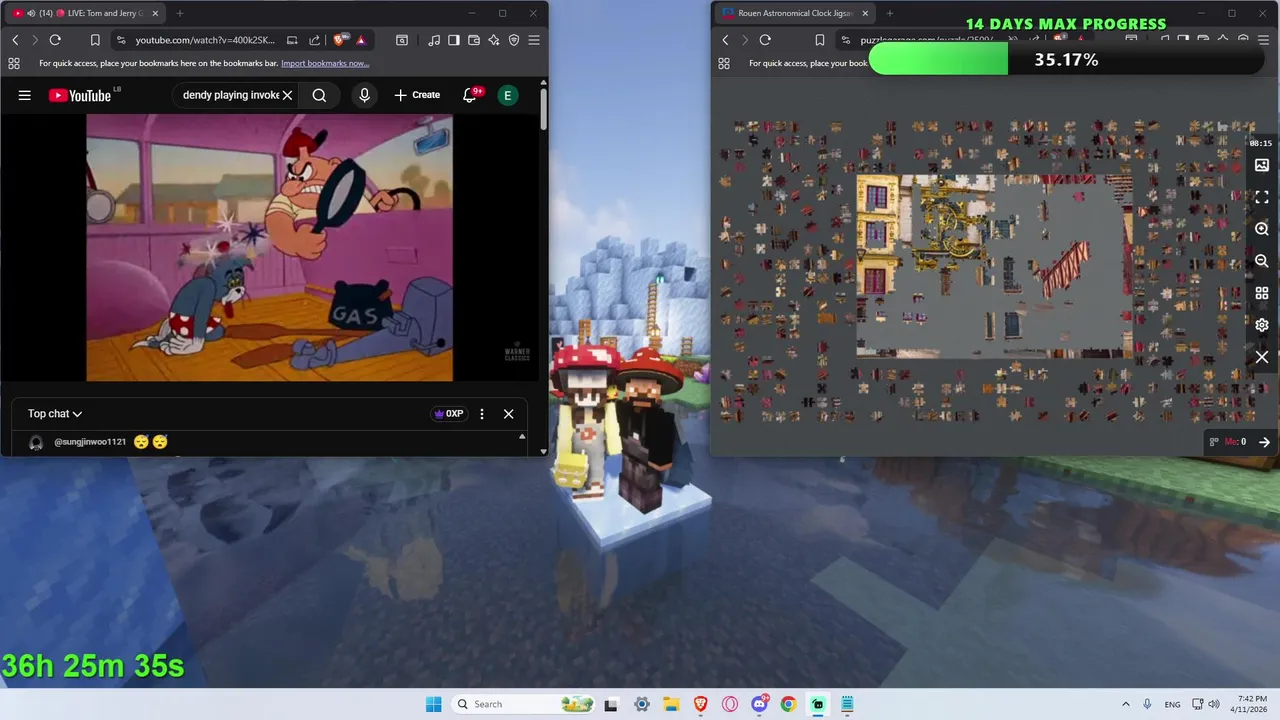Image resolution: width=1280 pixels, height=720 pixels.
Task: Open Brave main menu in puzzle window
Action: coord(1263,40)
